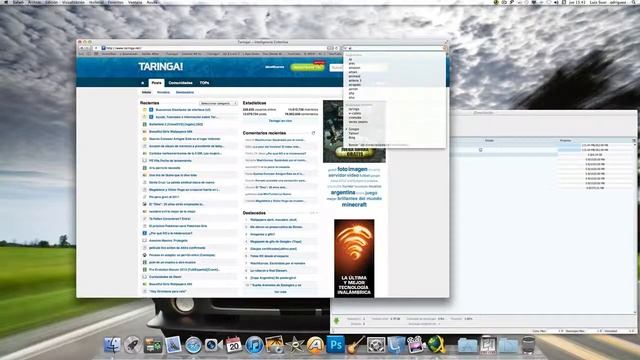Click the servidor tag in tag cloud
The image size is (640, 360).
click(x=337, y=175)
